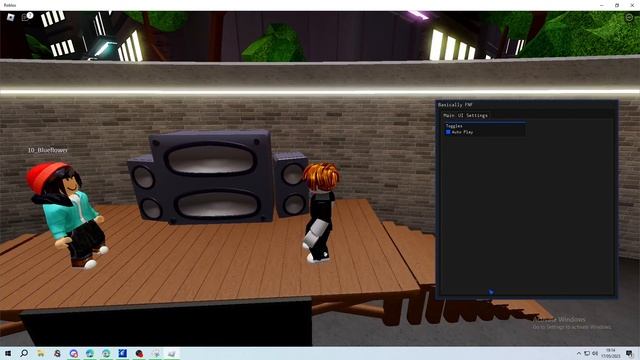The width and height of the screenshot is (640, 360).
Task: Select the UI Settings tab
Action: [473, 116]
